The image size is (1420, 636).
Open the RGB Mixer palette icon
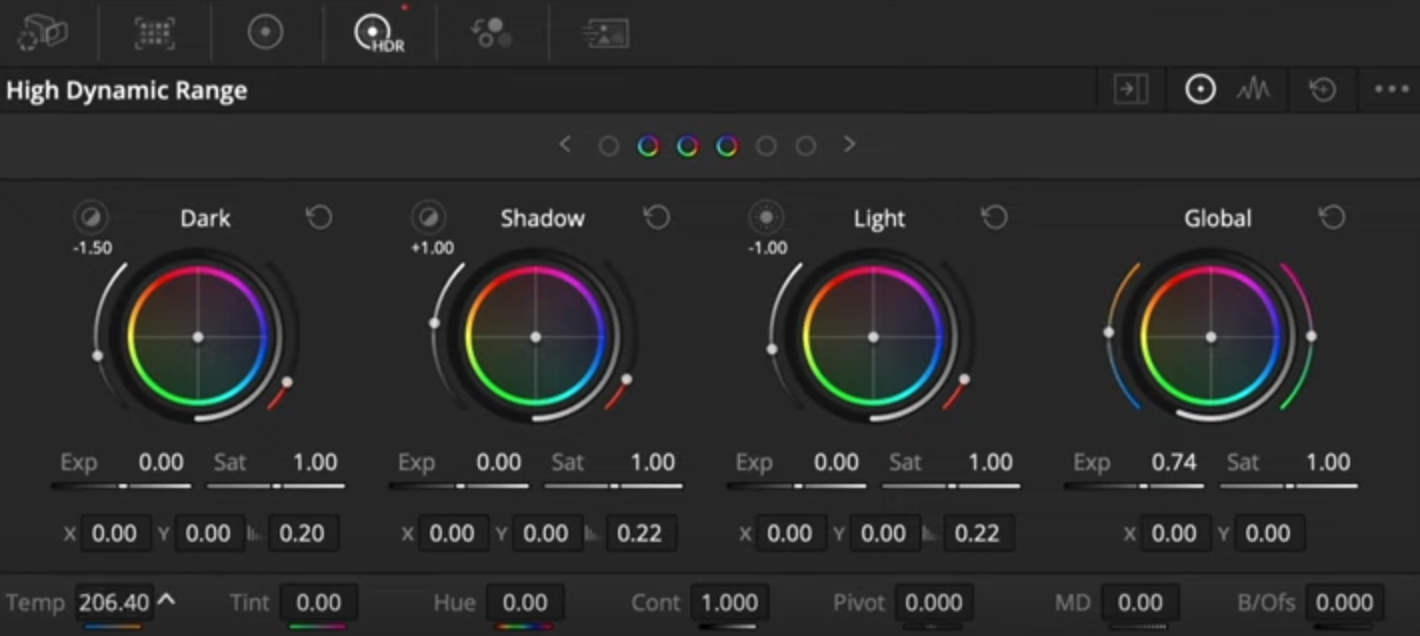pyautogui.click(x=491, y=33)
